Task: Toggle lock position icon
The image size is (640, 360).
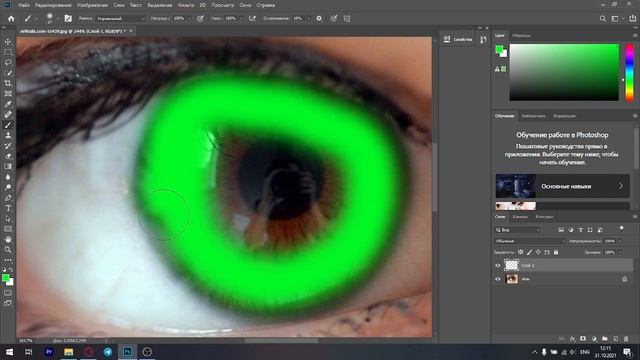Action: click(x=538, y=252)
